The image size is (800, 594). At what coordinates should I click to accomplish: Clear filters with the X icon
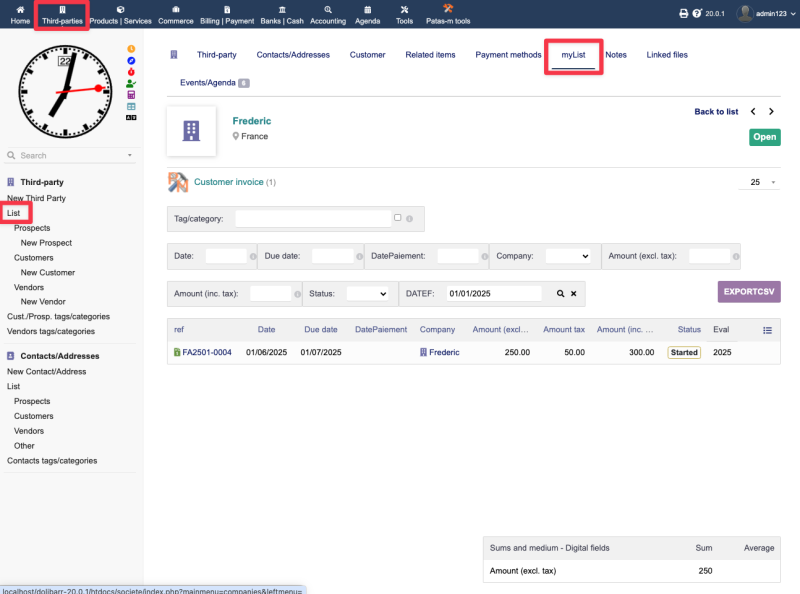coord(573,294)
